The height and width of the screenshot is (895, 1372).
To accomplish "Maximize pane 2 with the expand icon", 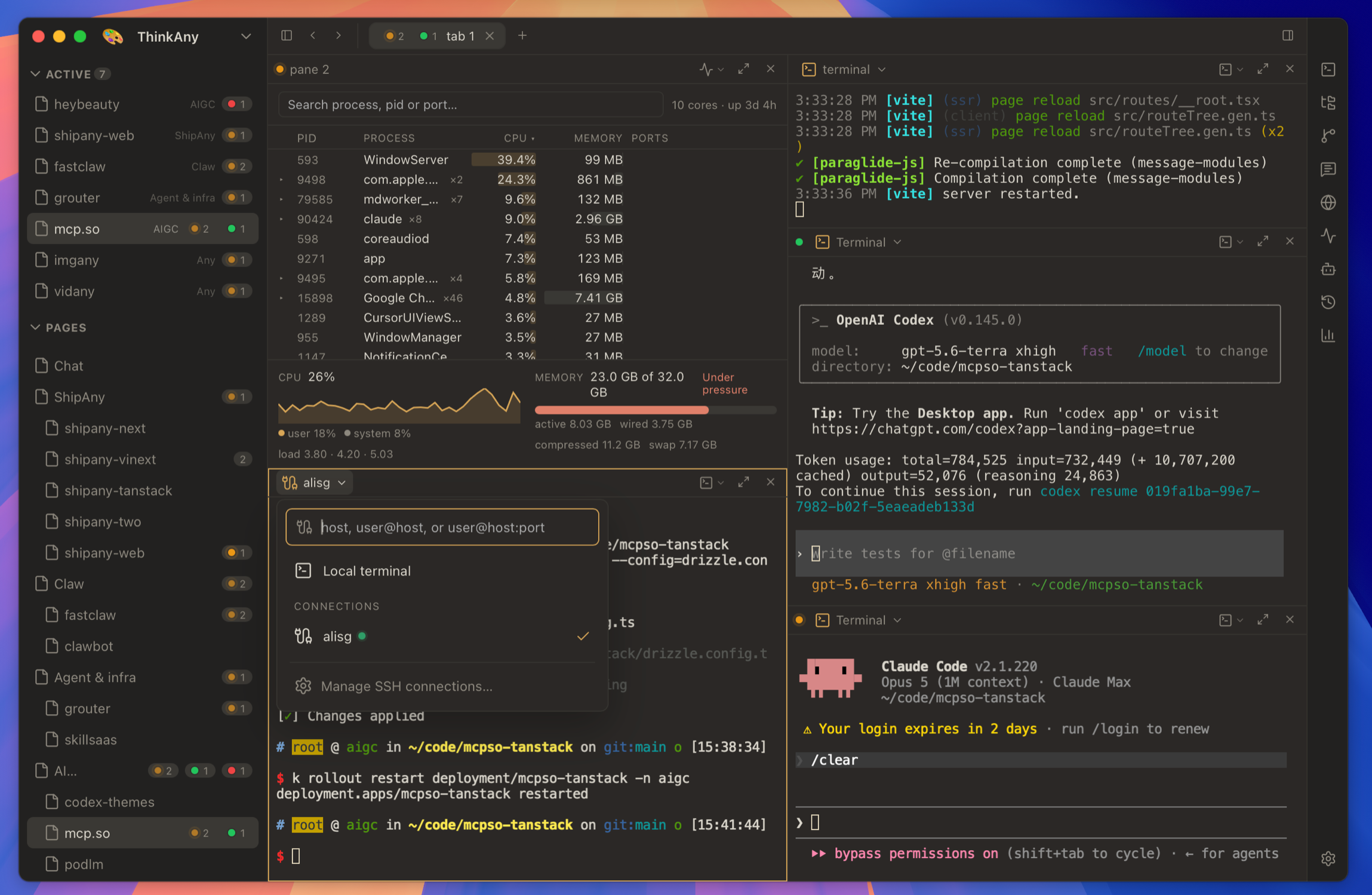I will 743,69.
